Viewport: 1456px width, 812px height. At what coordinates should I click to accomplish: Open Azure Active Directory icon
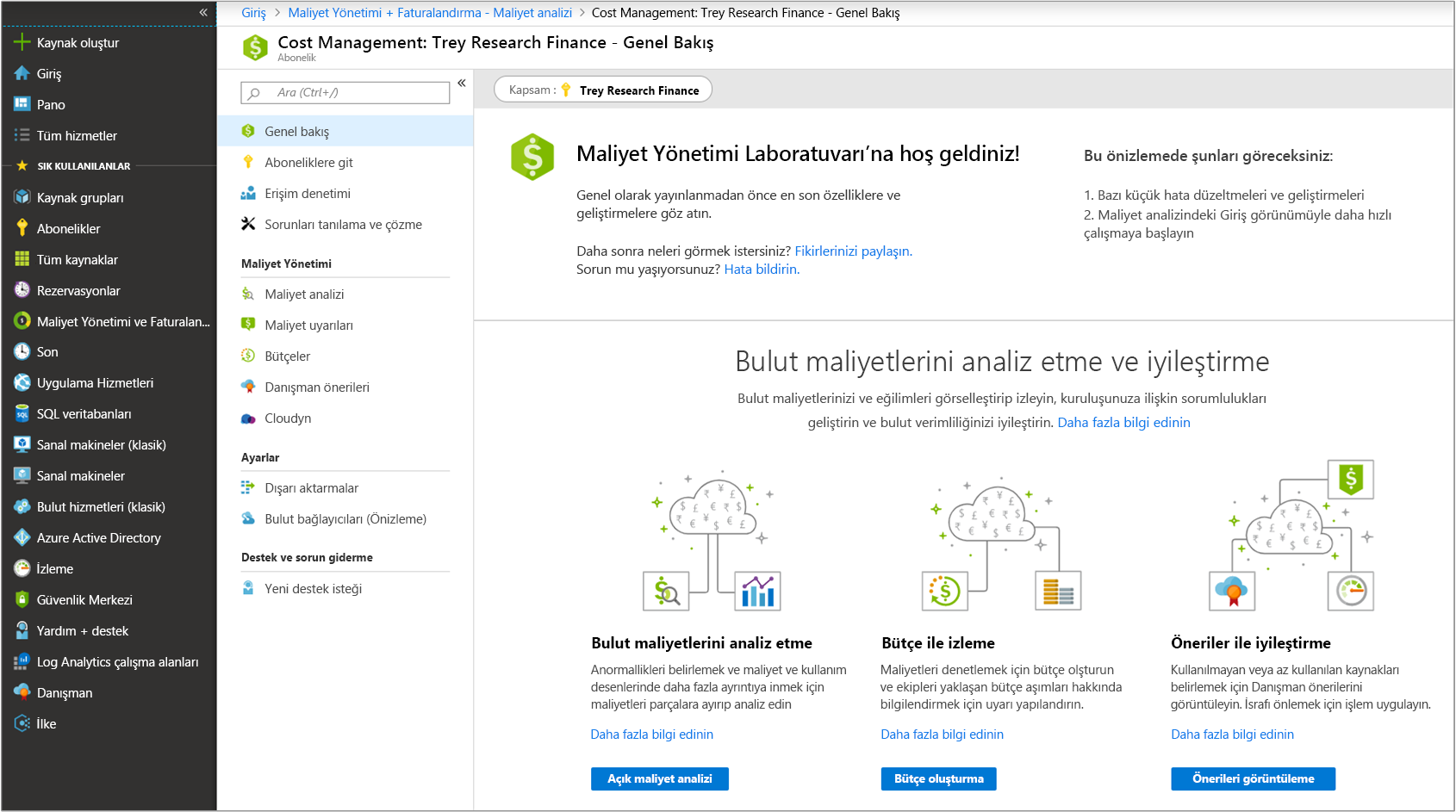coord(22,537)
